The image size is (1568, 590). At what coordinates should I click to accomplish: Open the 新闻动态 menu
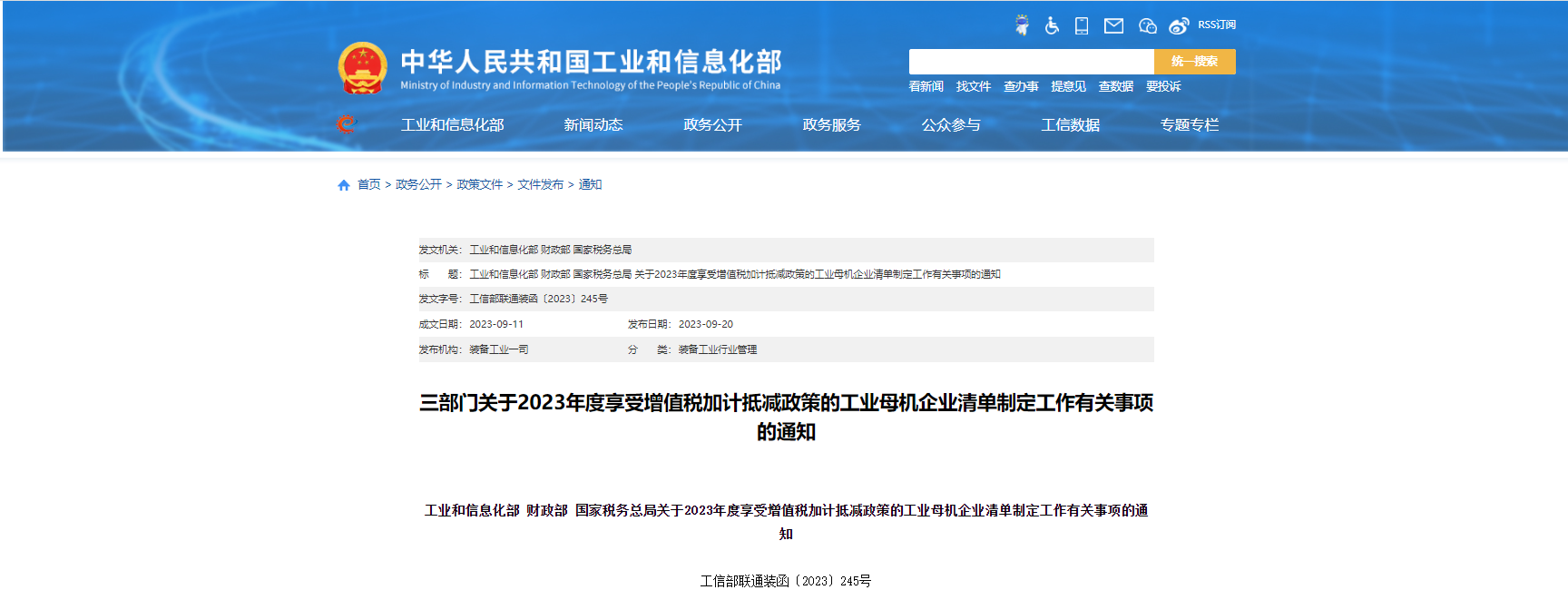tap(593, 125)
